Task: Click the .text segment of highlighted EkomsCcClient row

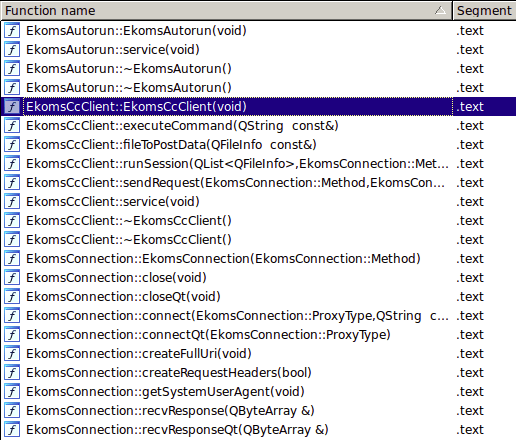Action: click(x=470, y=107)
